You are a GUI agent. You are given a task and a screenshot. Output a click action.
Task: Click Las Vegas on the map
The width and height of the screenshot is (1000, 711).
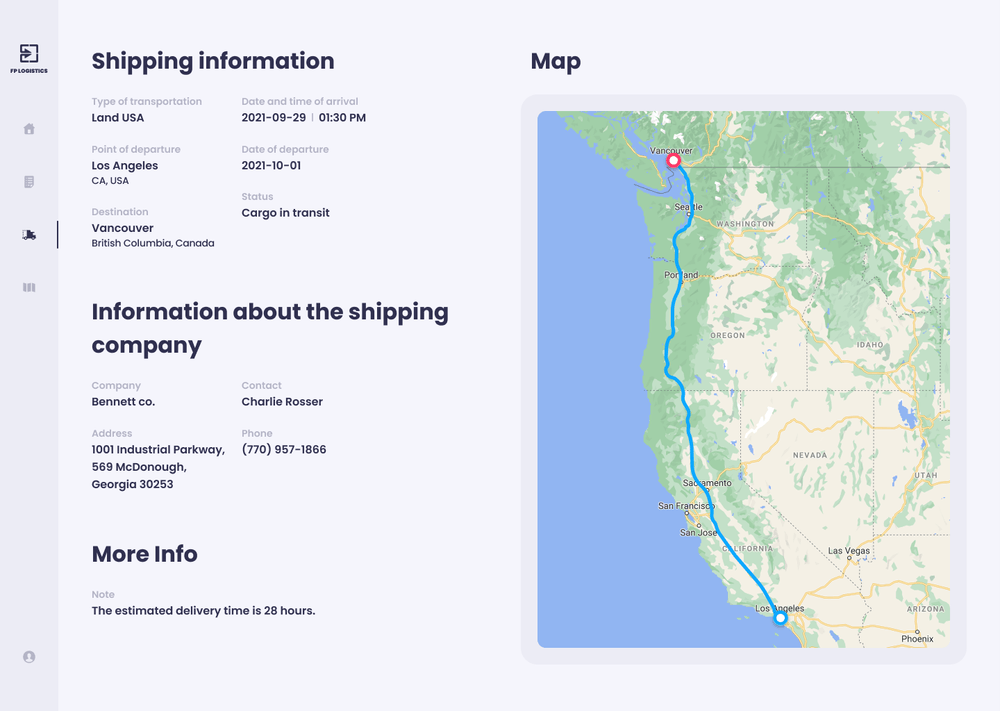849,551
